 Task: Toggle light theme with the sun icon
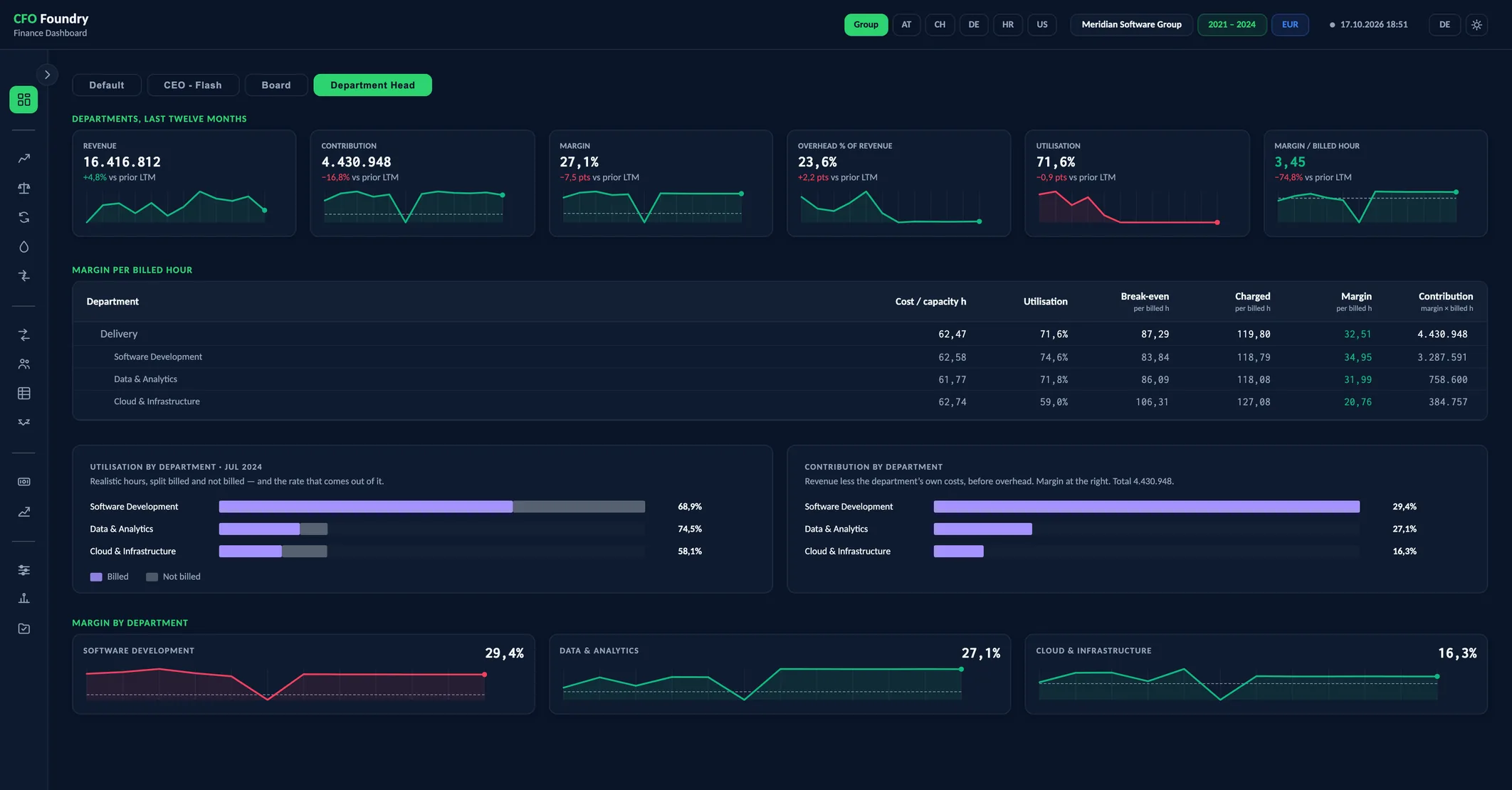tap(1476, 24)
